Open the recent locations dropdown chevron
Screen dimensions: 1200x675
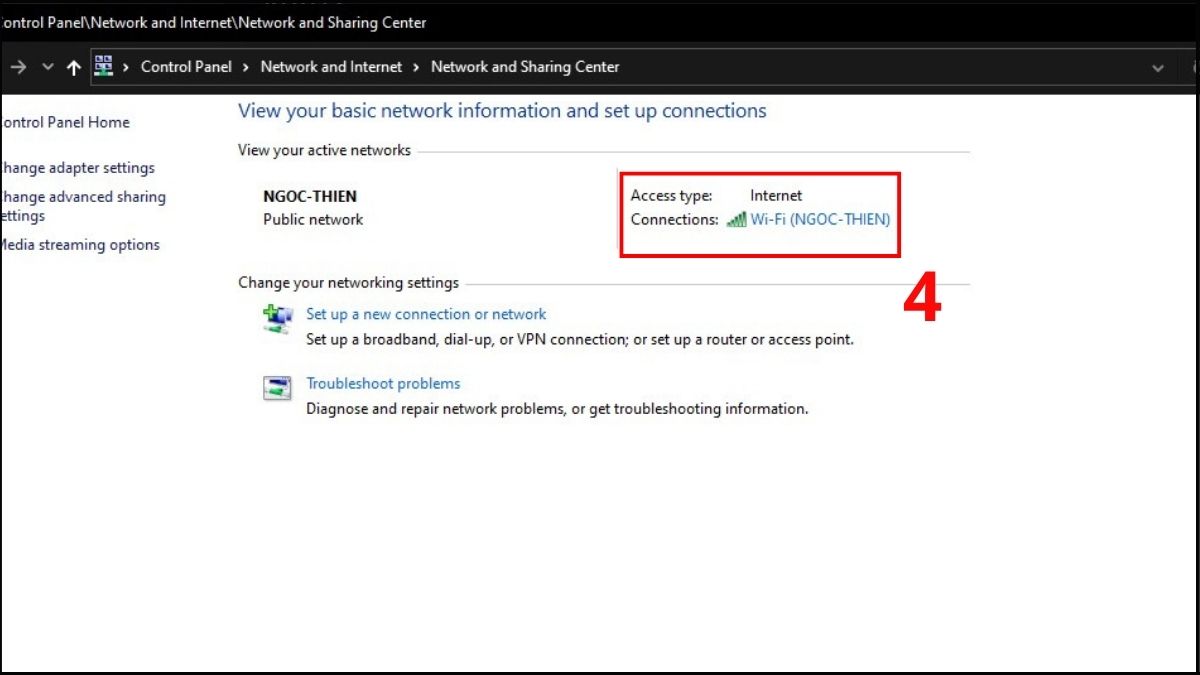pyautogui.click(x=46, y=66)
